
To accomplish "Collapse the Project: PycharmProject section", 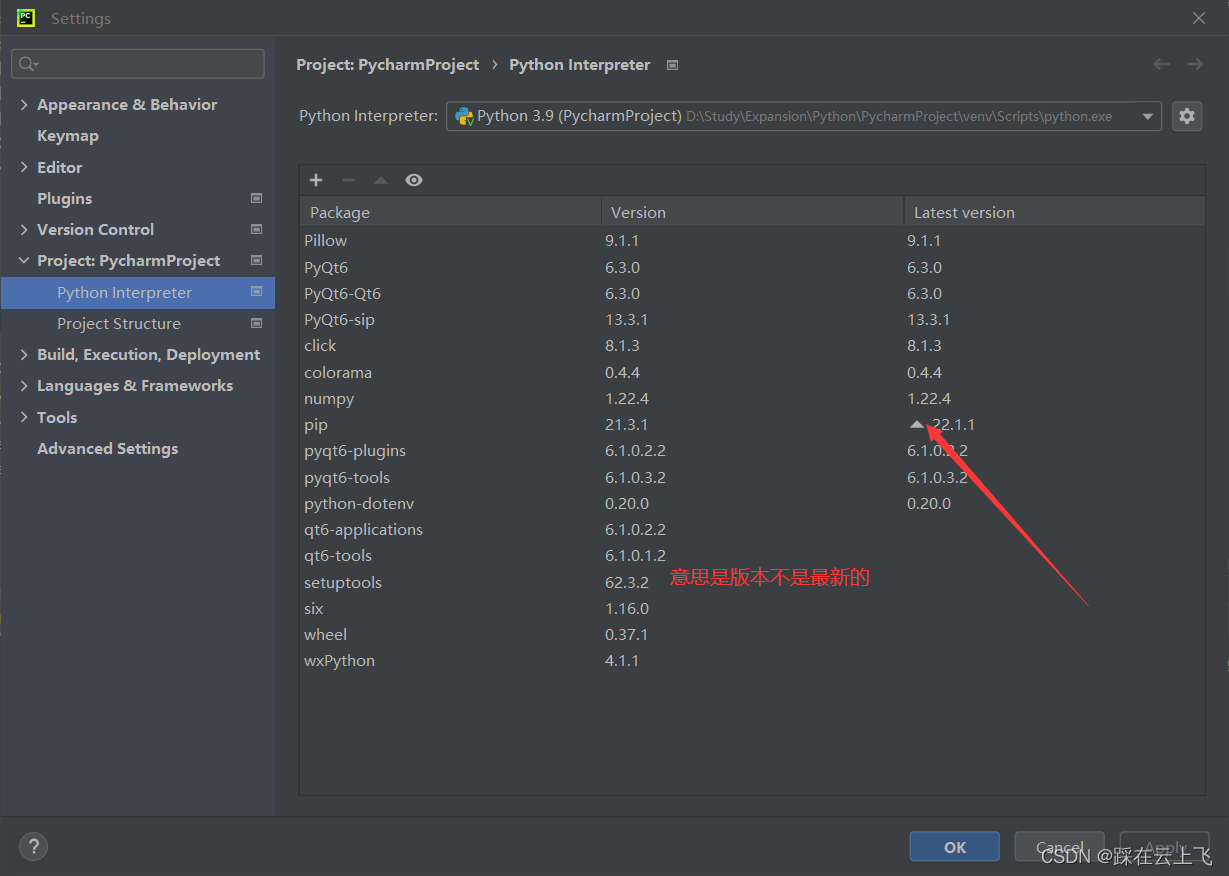I will [24, 260].
